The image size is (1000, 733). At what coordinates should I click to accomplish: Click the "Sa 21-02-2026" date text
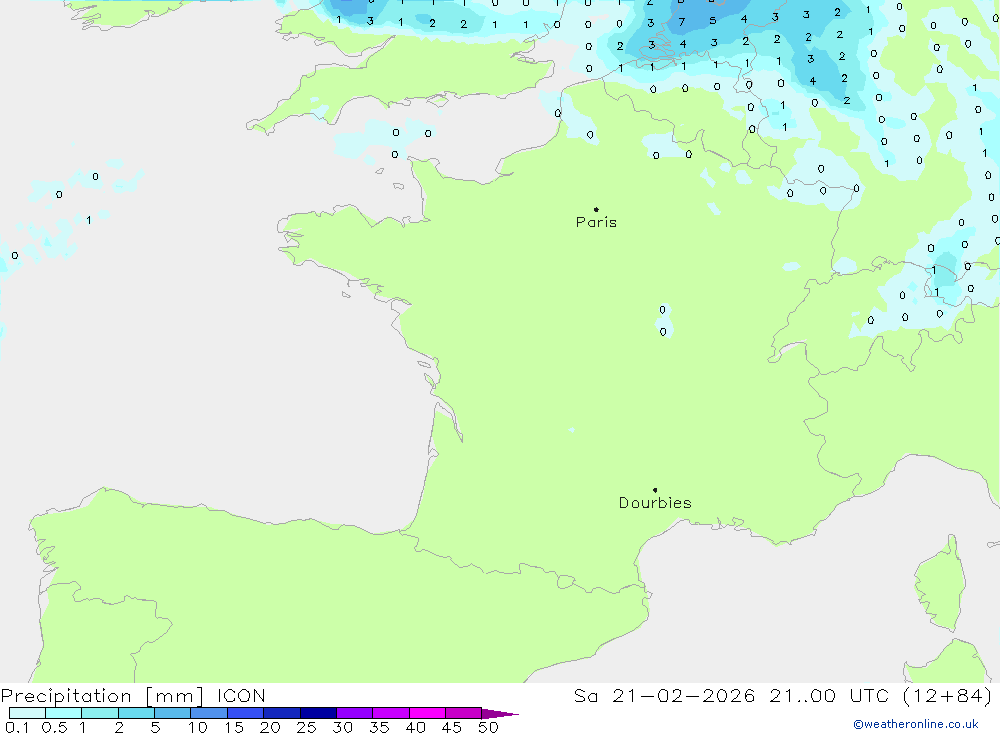pyautogui.click(x=665, y=696)
